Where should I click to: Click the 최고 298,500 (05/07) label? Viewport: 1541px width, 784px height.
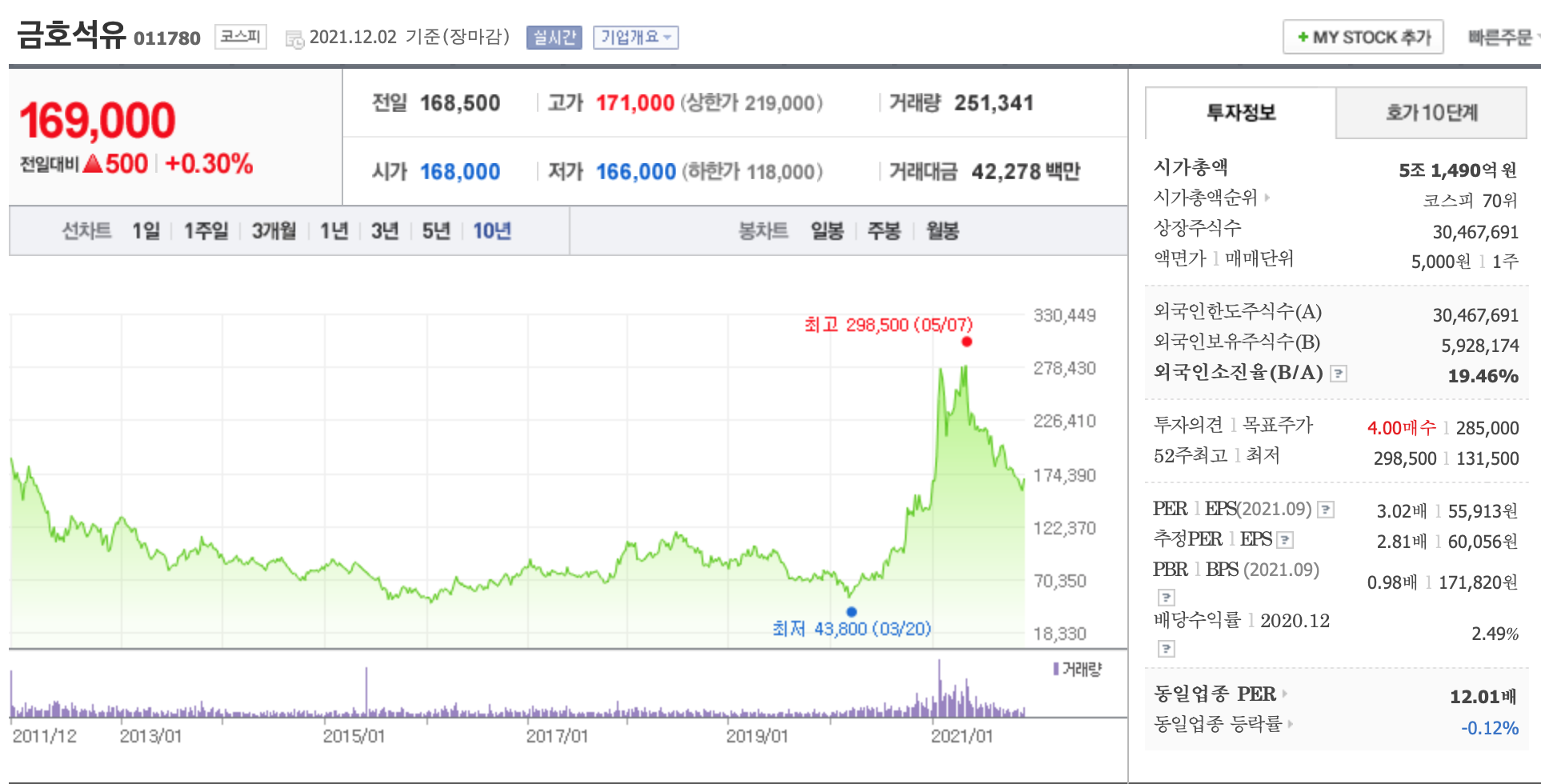click(x=888, y=325)
